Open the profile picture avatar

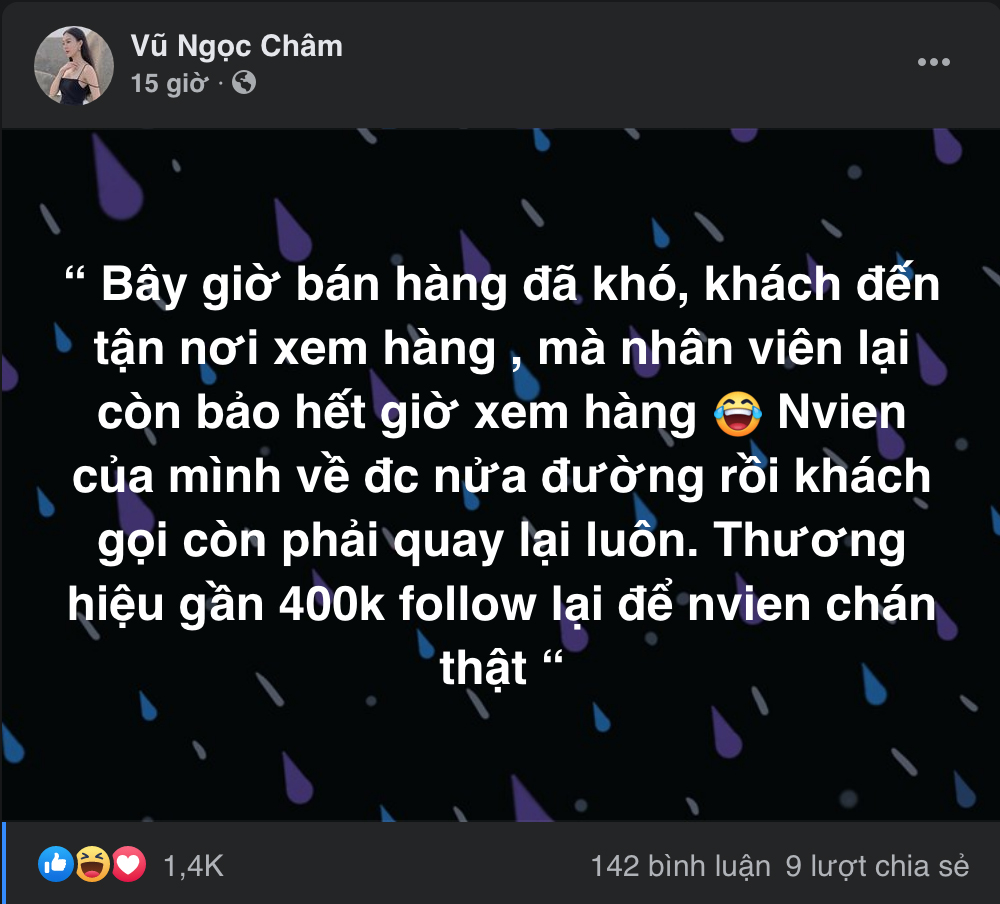(x=74, y=65)
